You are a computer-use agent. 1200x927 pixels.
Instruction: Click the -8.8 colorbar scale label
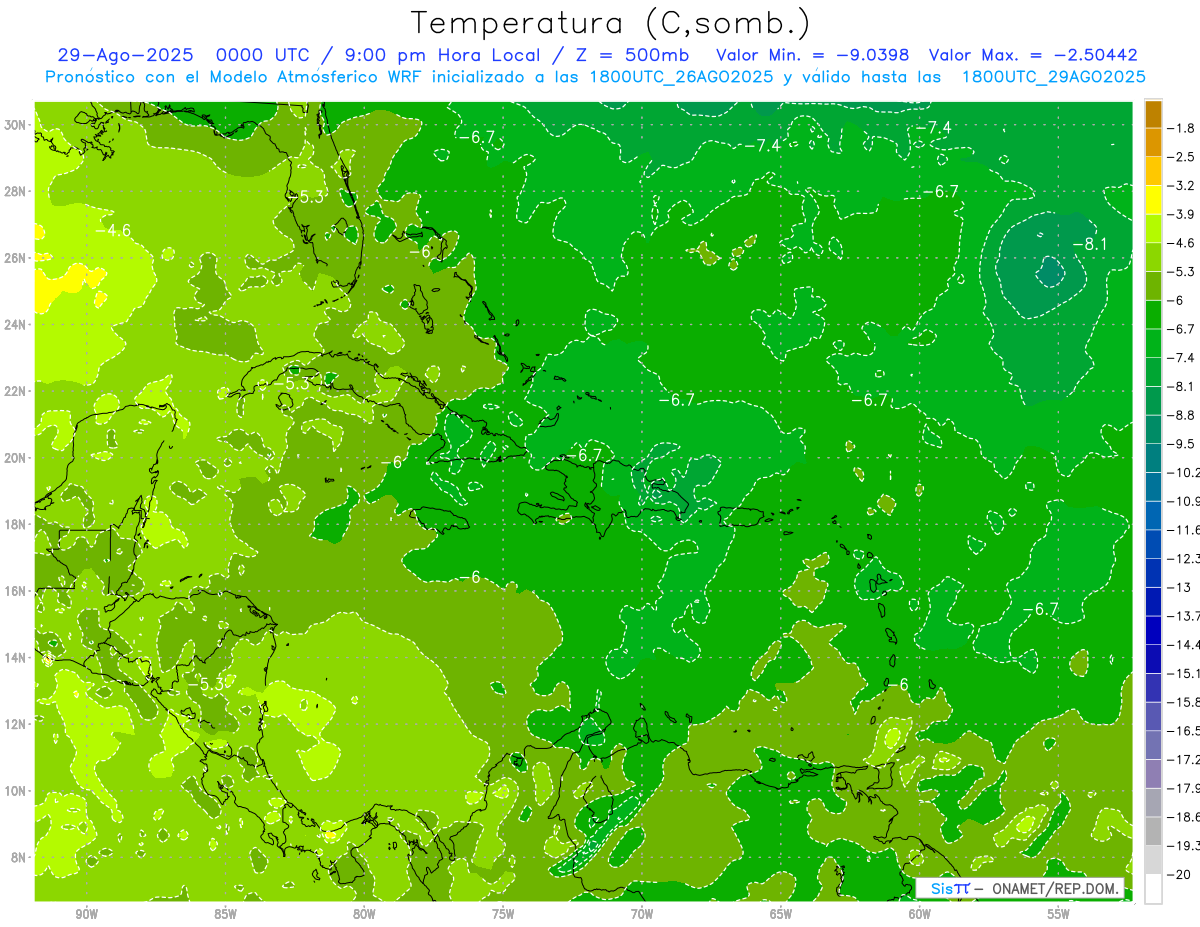click(1181, 414)
